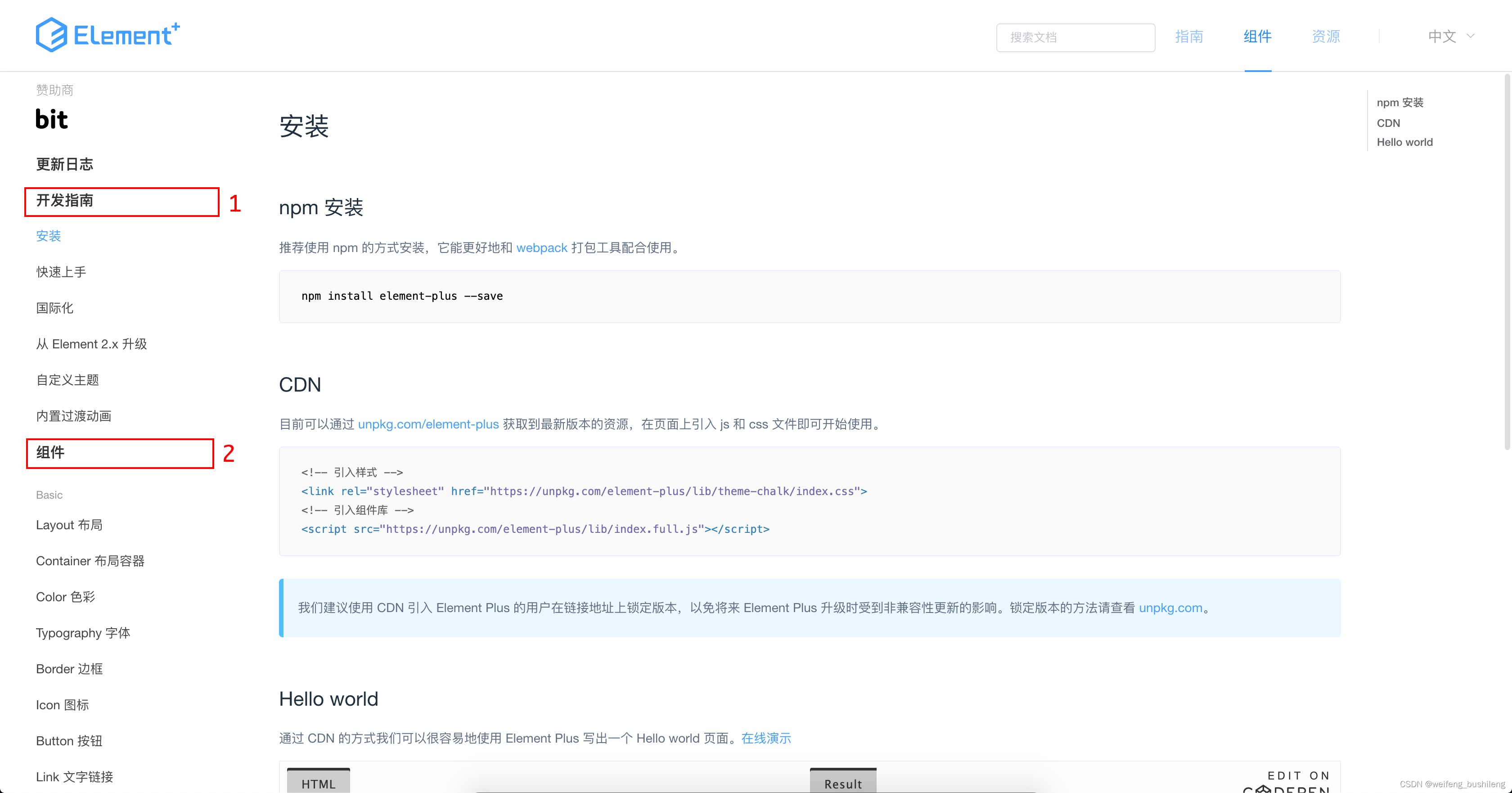Open the 资源 nav tab
Viewport: 1512px width, 793px height.
click(x=1325, y=36)
